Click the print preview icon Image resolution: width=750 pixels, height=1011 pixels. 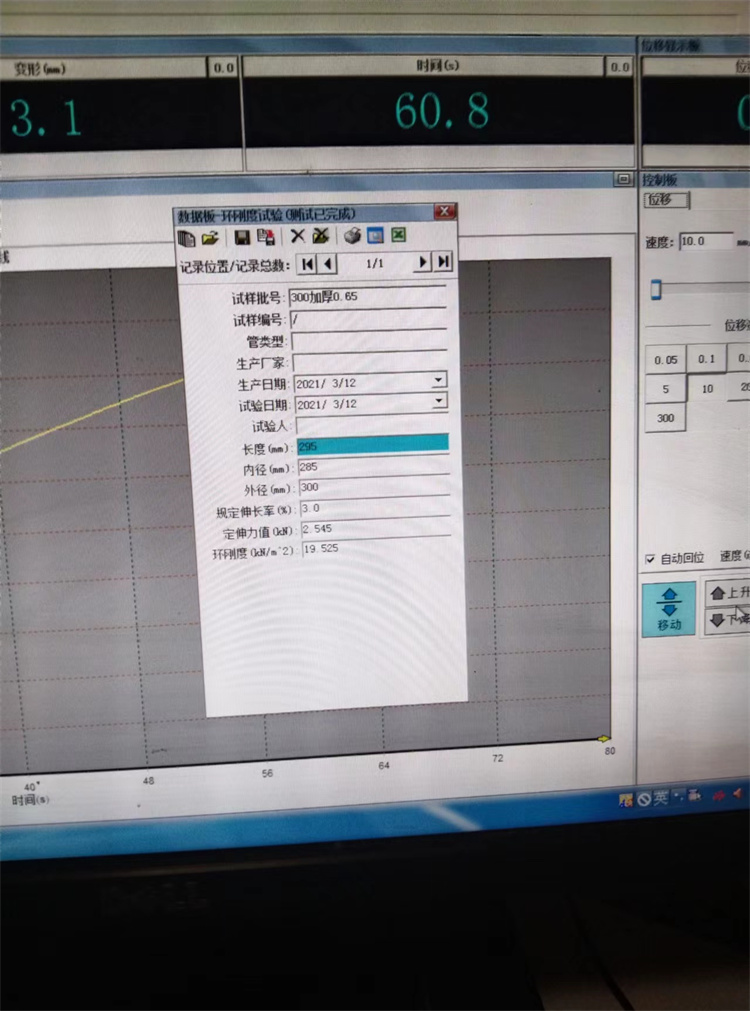(x=375, y=236)
